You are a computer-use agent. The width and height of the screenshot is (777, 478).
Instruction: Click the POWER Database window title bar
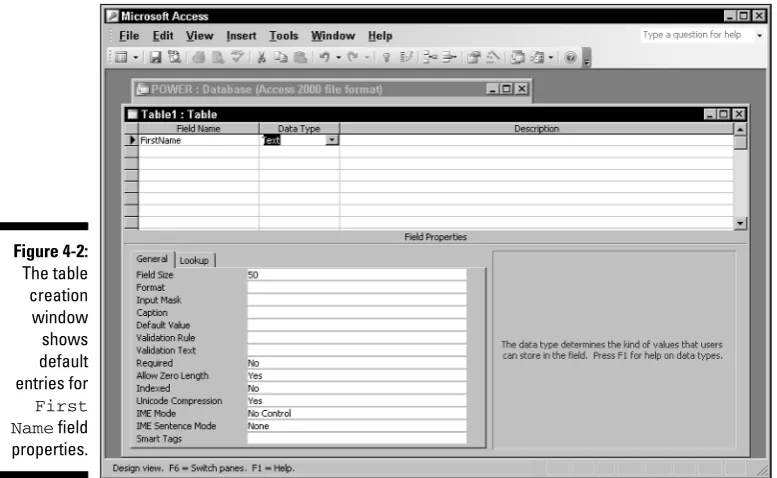click(332, 89)
